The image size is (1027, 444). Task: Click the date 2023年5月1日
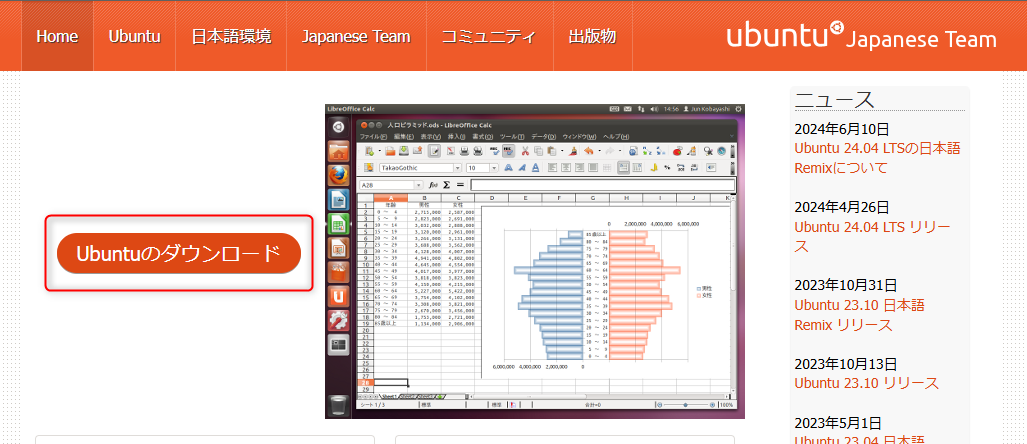point(838,423)
